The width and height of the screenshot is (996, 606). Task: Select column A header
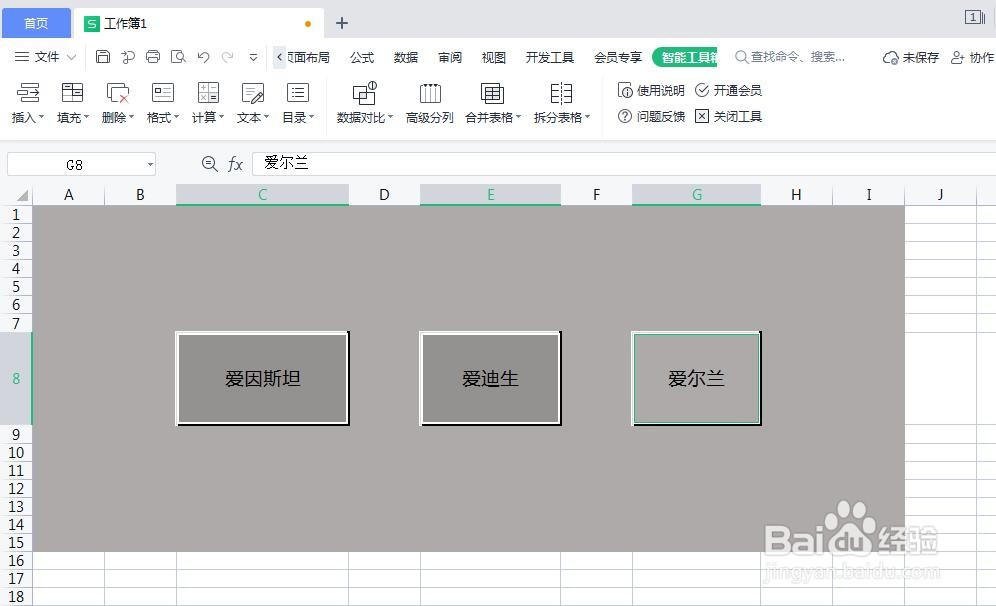(x=69, y=195)
